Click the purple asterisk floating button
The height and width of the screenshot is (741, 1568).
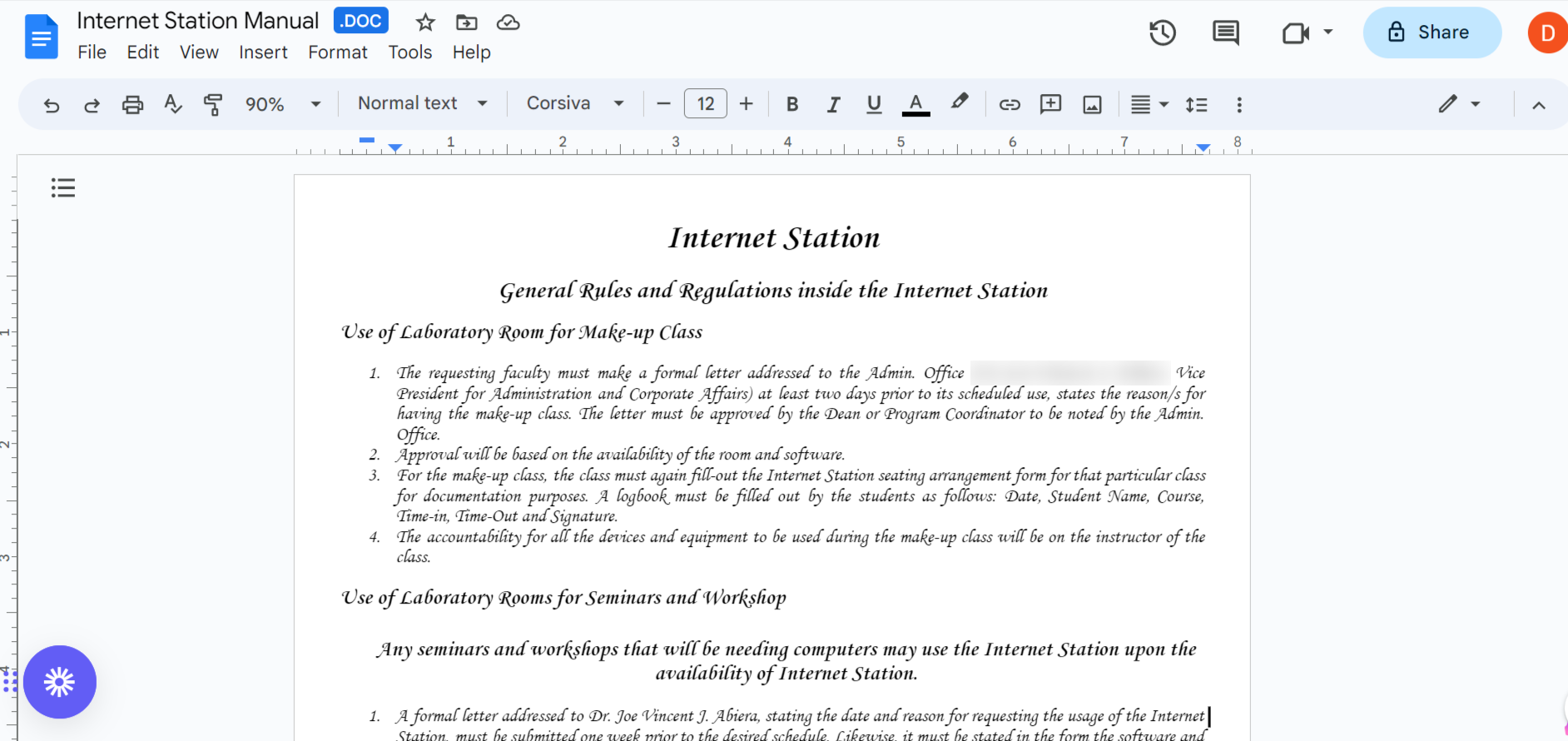tap(60, 682)
